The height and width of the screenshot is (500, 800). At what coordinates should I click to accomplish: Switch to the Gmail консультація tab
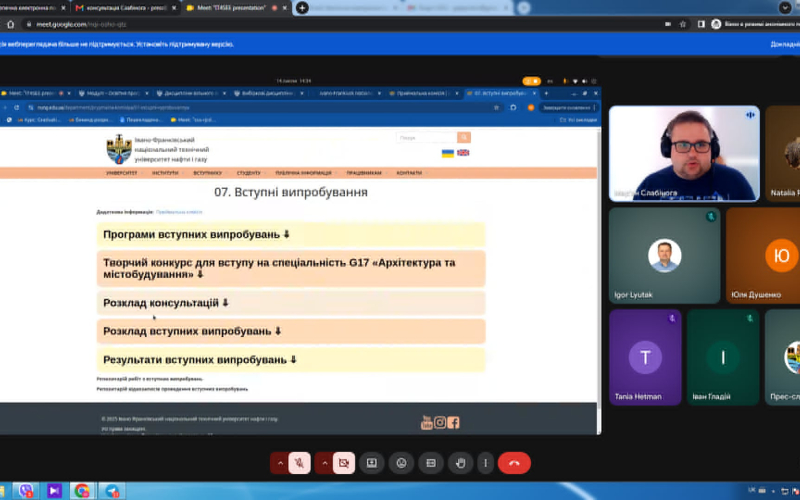point(126,8)
